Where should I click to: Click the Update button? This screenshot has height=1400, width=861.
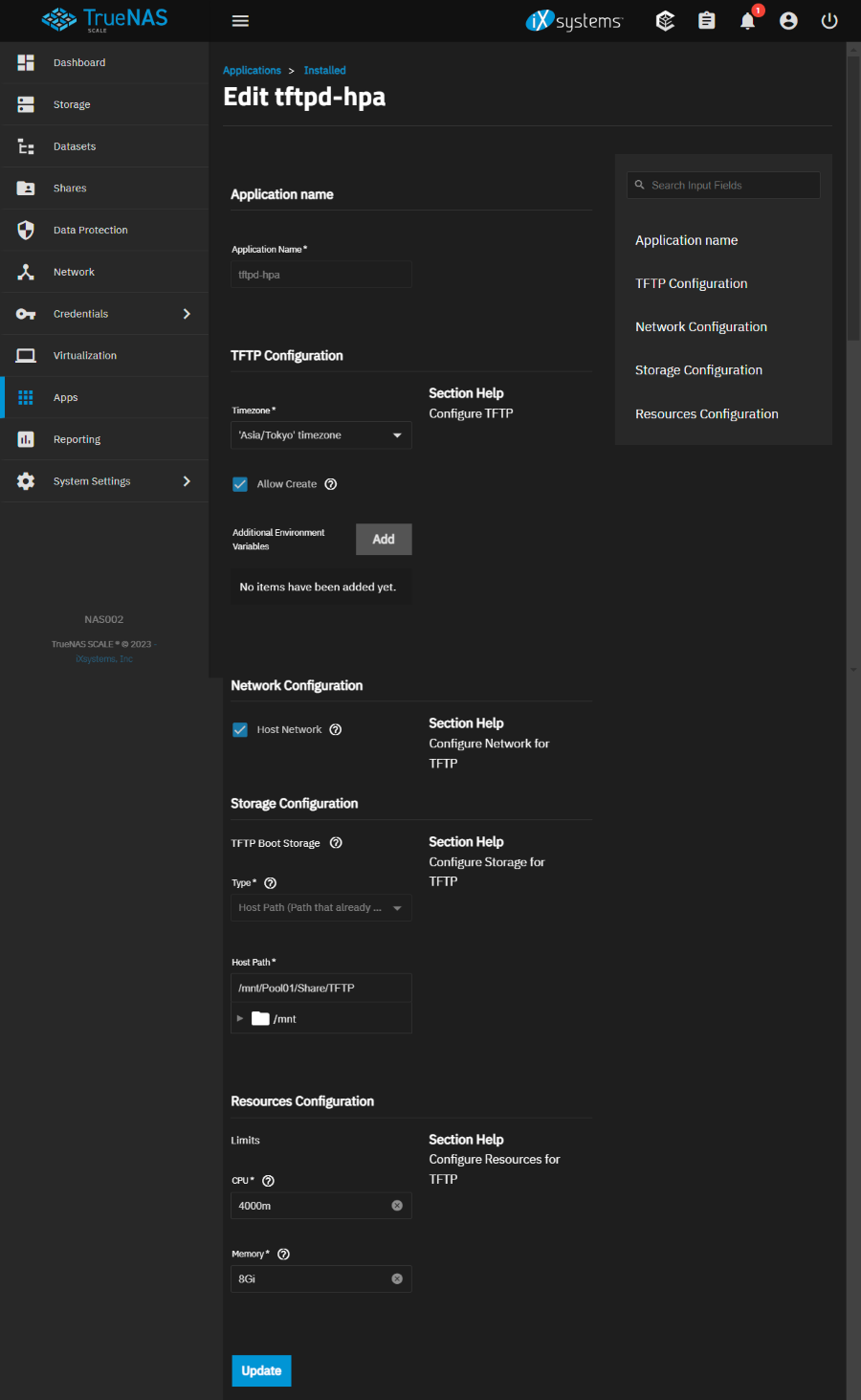coord(261,1370)
